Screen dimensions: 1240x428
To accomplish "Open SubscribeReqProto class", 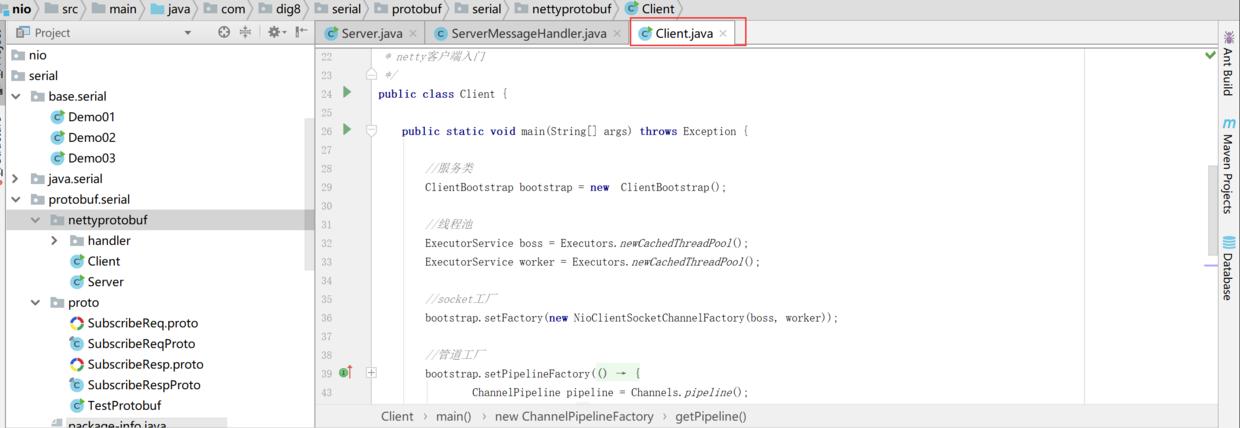I will [x=141, y=344].
